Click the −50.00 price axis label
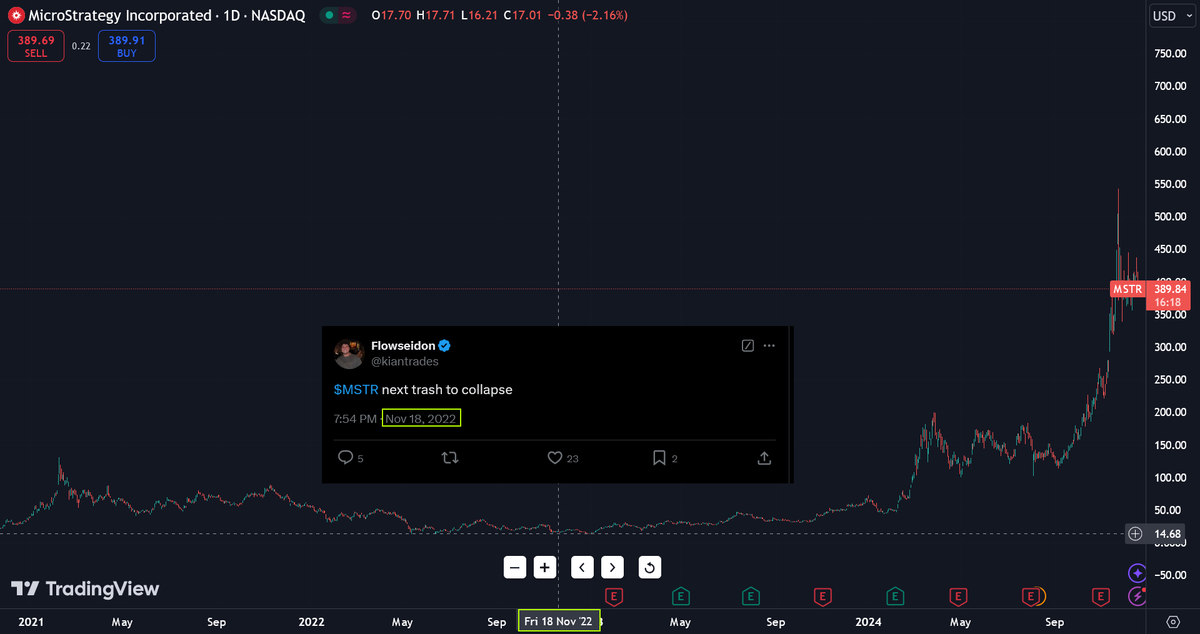 coord(1168,575)
